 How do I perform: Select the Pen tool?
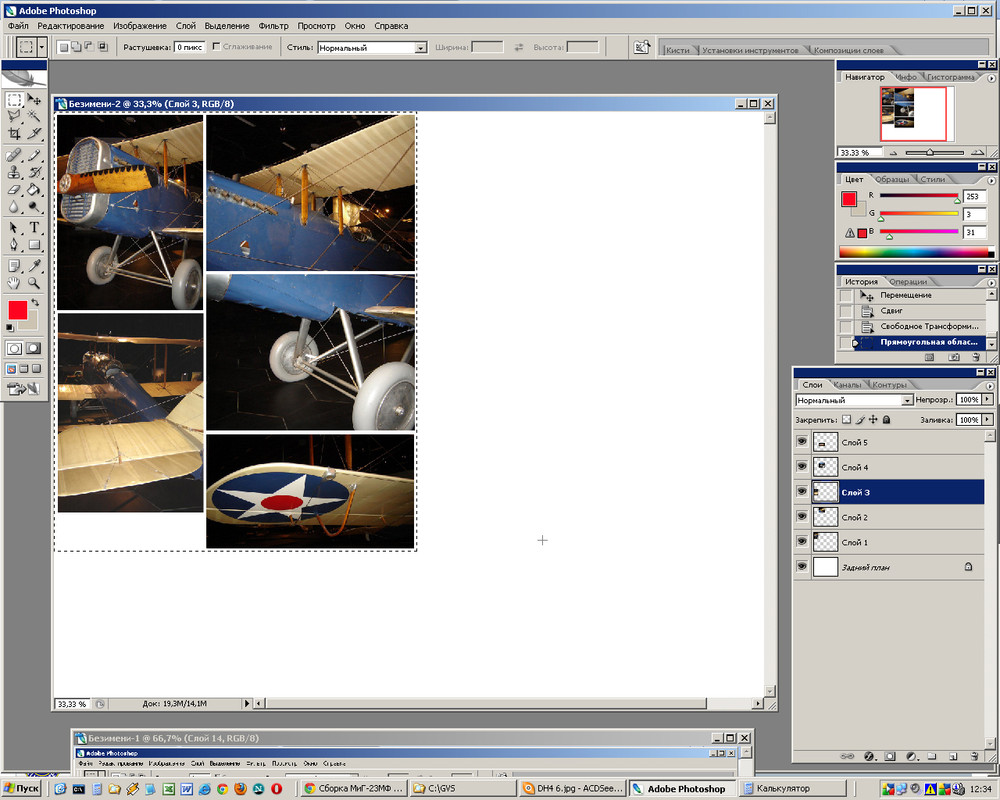tap(14, 245)
